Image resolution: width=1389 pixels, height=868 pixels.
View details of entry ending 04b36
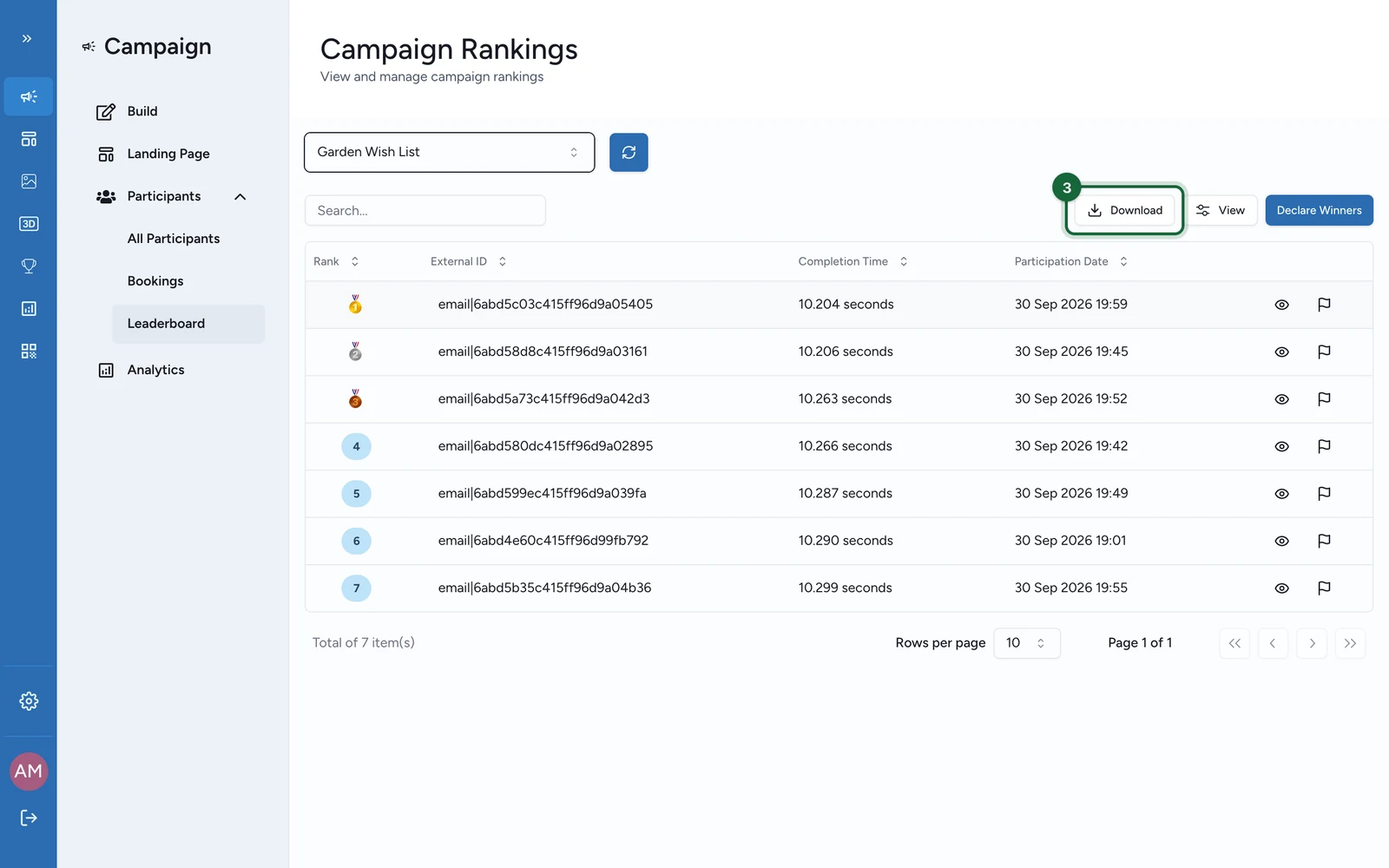tap(1281, 589)
